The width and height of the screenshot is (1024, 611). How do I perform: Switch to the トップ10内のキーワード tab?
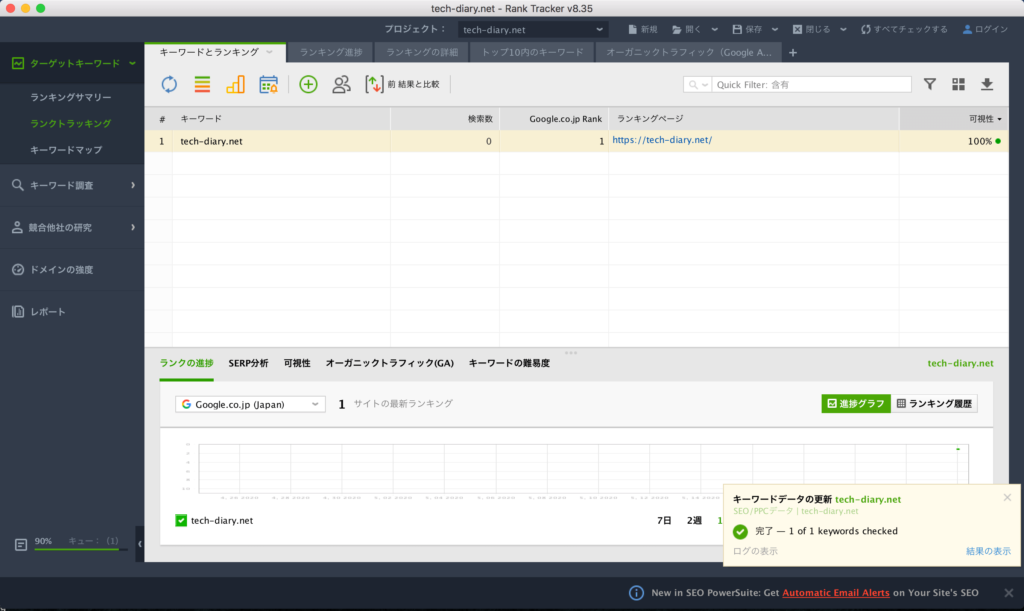click(532, 52)
